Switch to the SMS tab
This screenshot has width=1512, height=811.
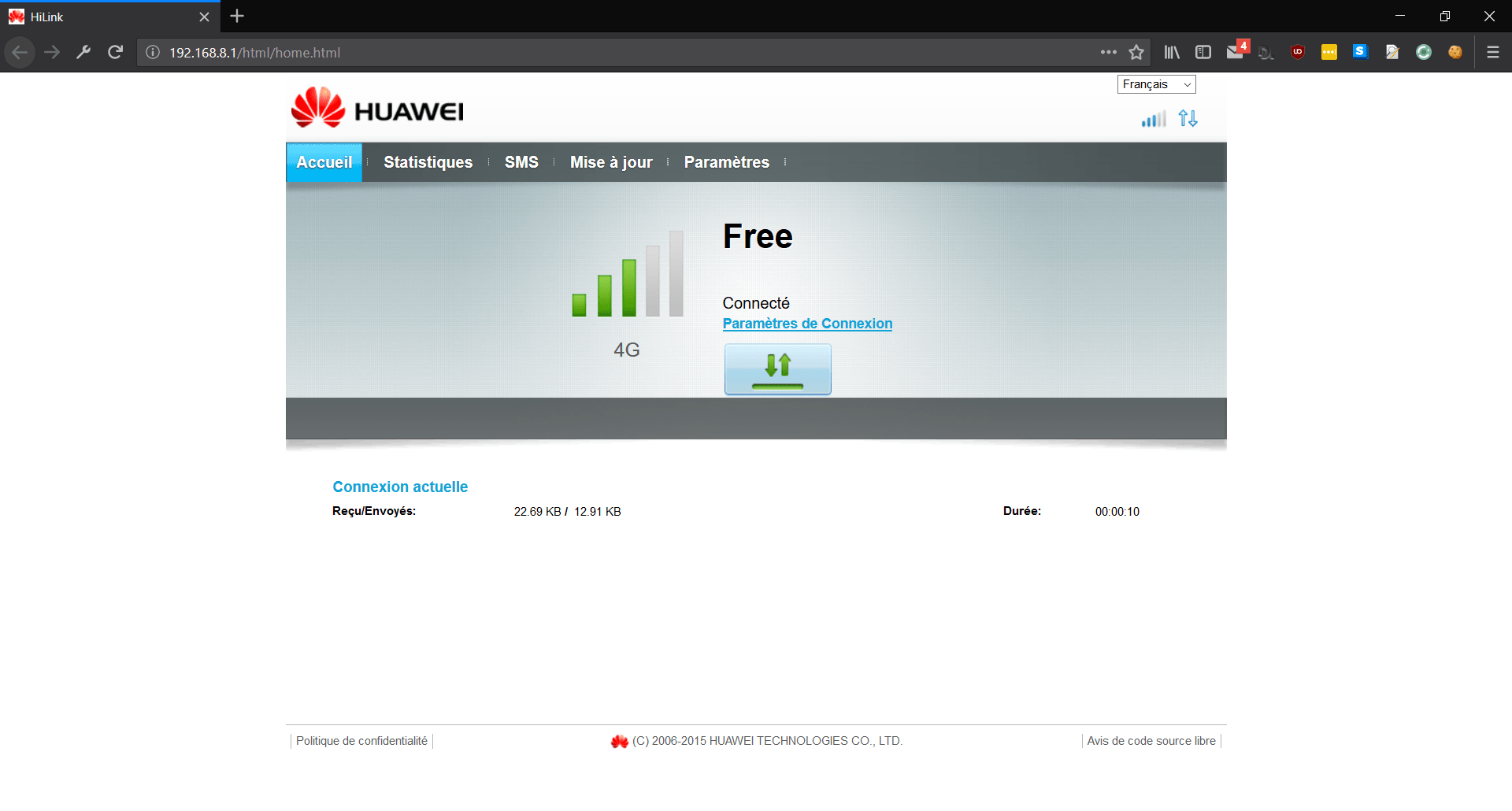point(521,162)
